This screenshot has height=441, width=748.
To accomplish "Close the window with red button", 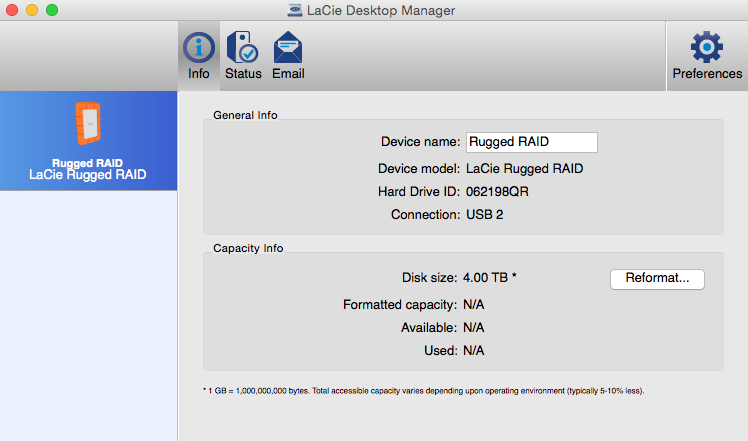I will tap(12, 10).
